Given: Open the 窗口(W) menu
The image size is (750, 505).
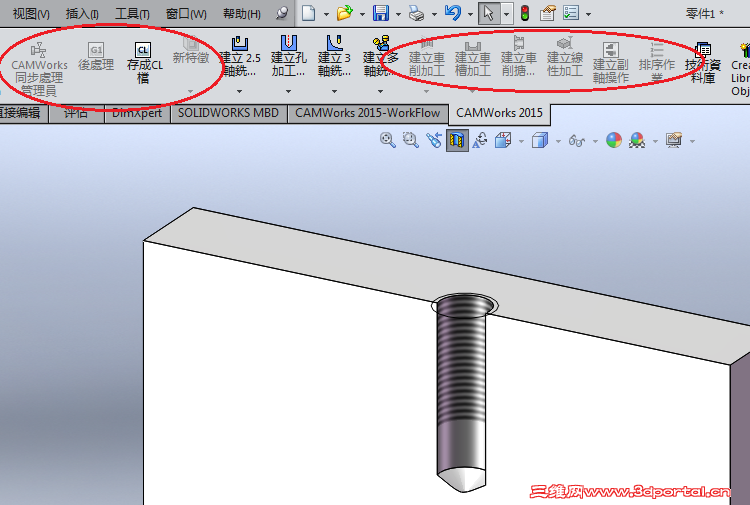Looking at the screenshot, I should click(186, 13).
